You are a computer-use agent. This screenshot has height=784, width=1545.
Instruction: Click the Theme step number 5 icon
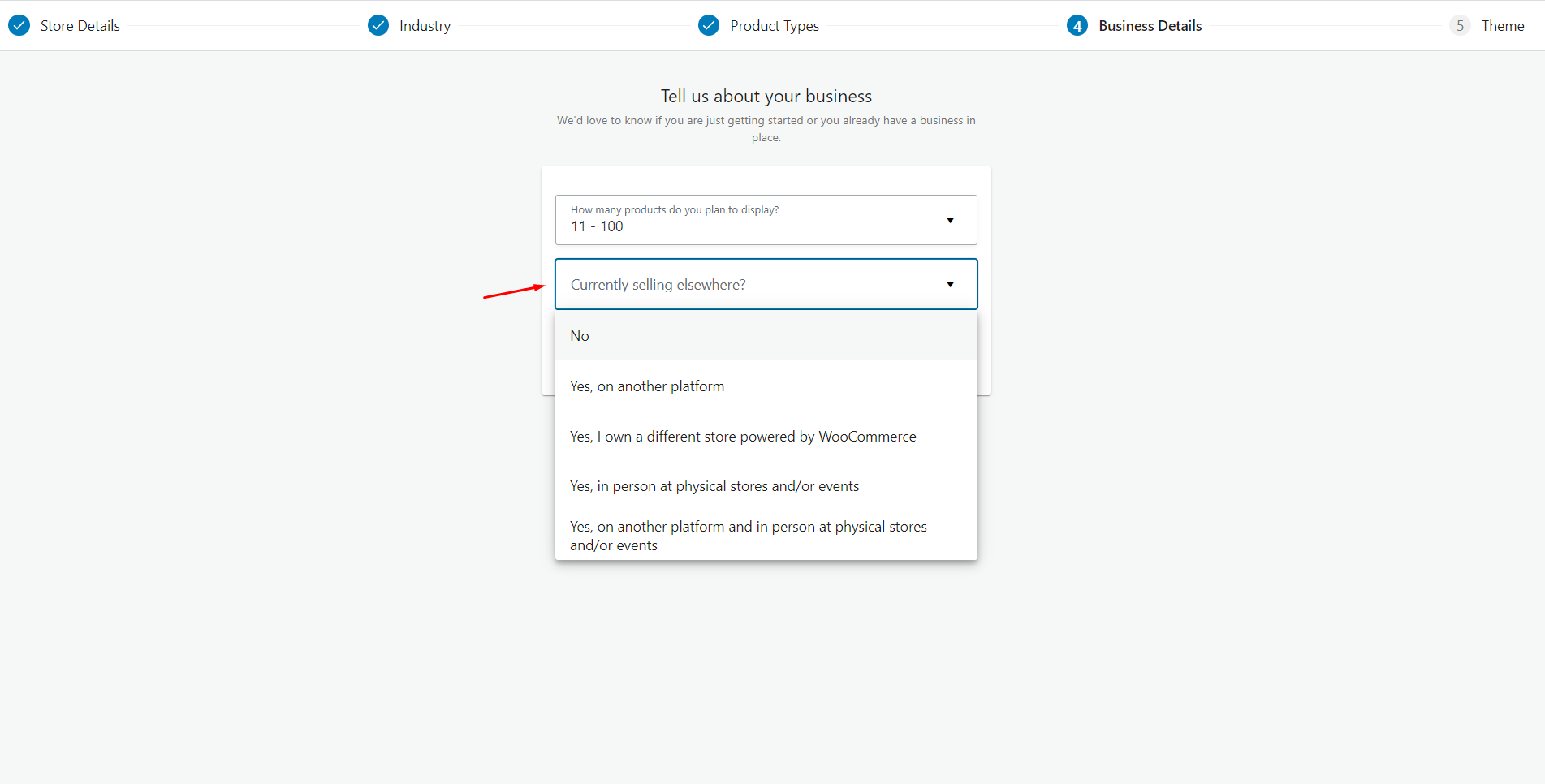[x=1460, y=25]
